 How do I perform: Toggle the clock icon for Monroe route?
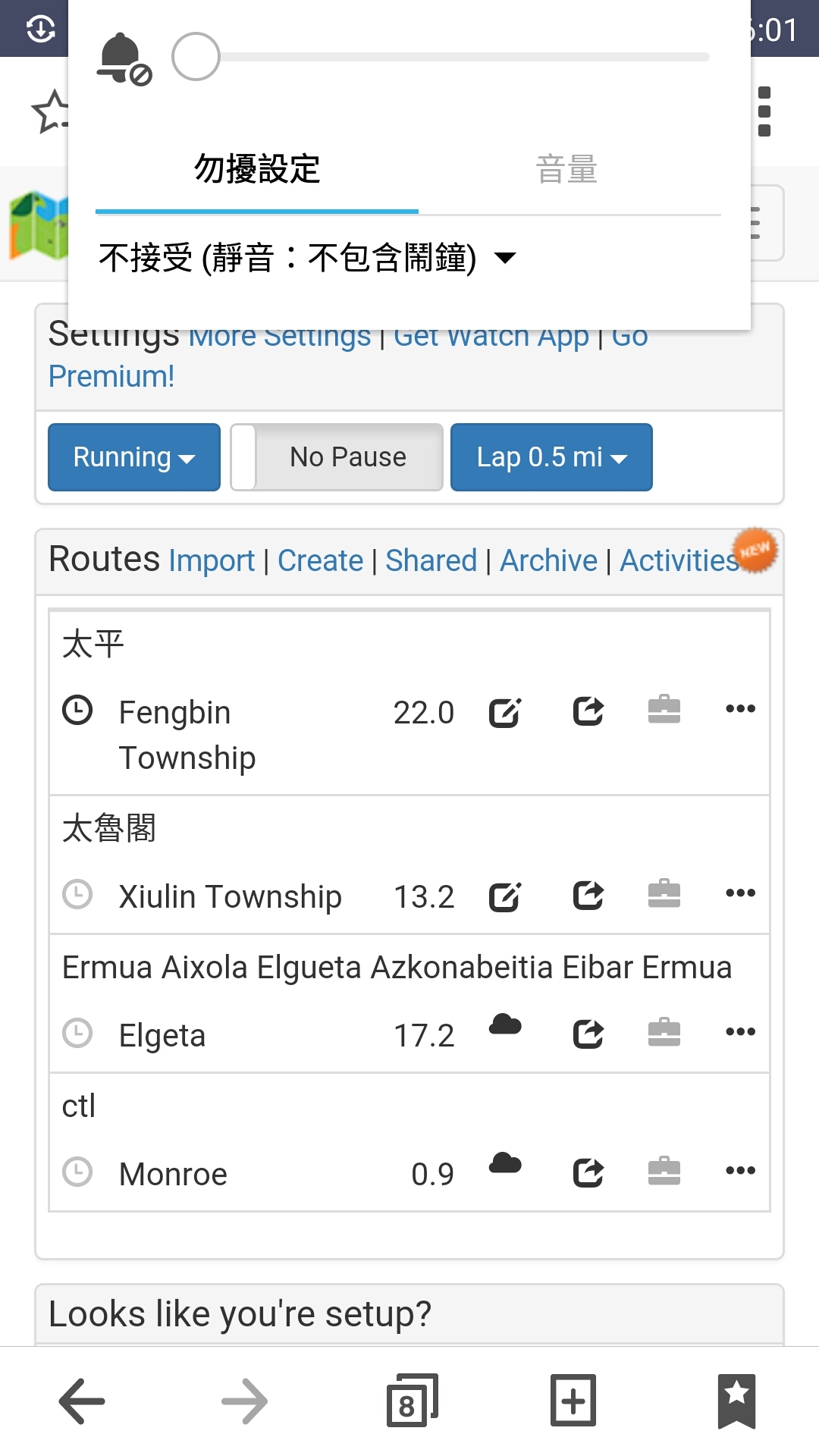click(x=77, y=1172)
